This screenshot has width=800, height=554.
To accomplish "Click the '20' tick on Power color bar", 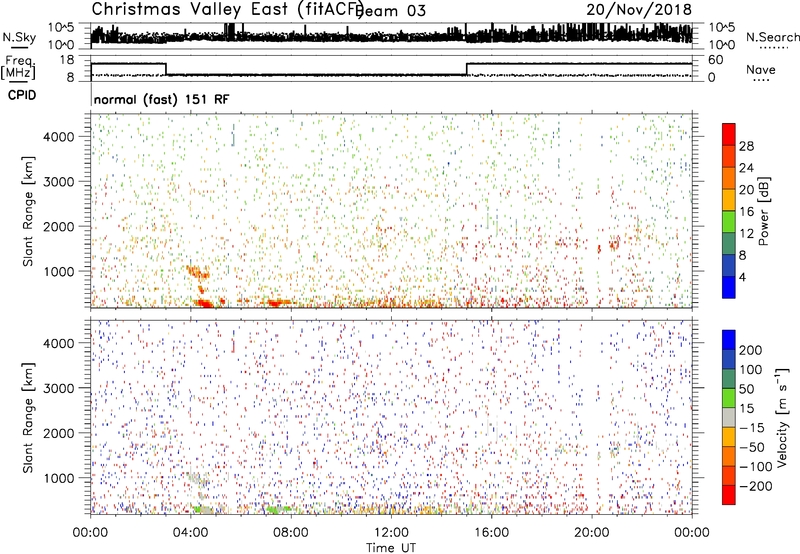I will click(x=746, y=190).
